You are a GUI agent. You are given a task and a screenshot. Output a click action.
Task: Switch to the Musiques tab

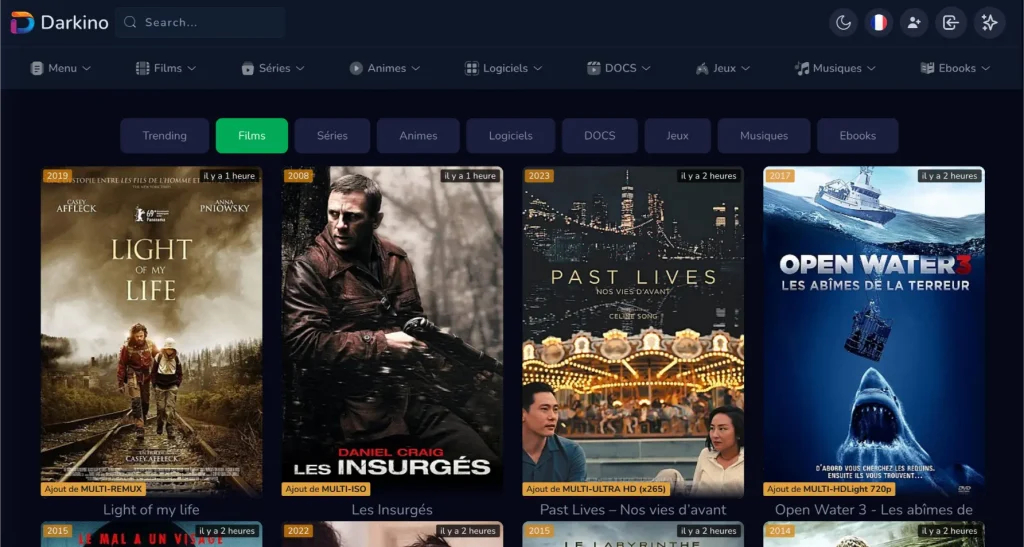coord(763,136)
